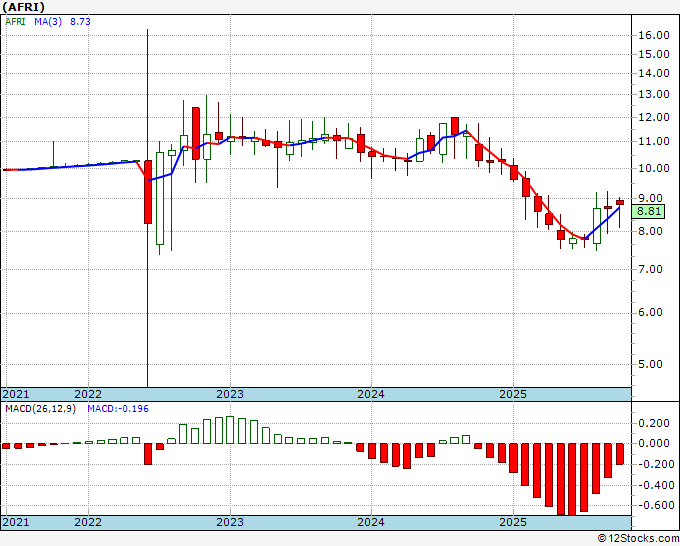
Task: Click 2024 on the MACD timeline
Action: [371, 522]
